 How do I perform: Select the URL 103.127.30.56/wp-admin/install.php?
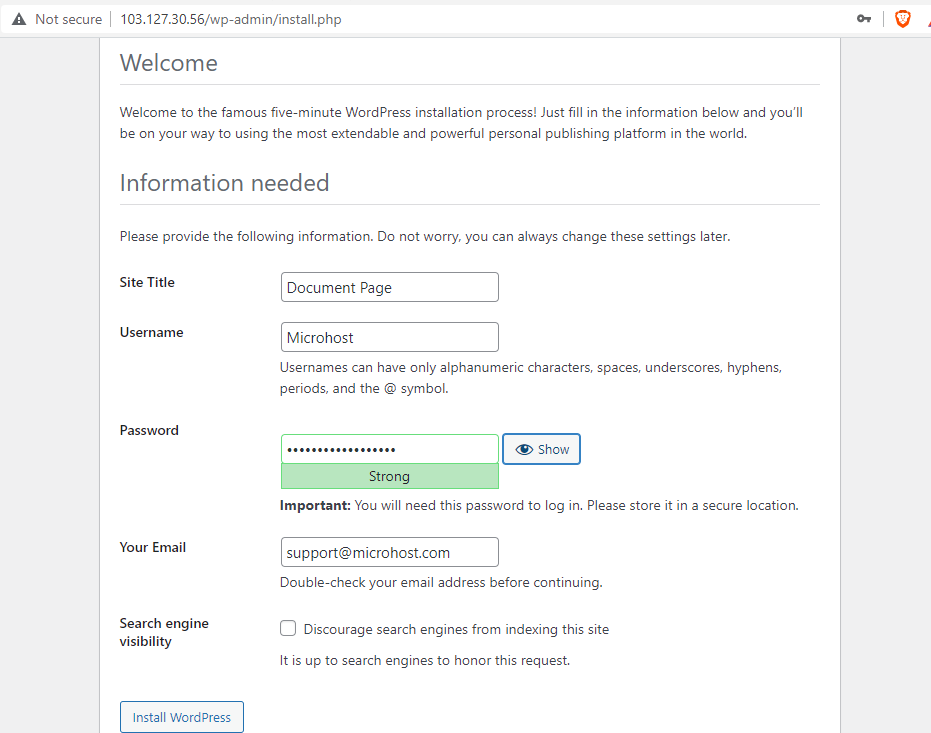point(231,19)
